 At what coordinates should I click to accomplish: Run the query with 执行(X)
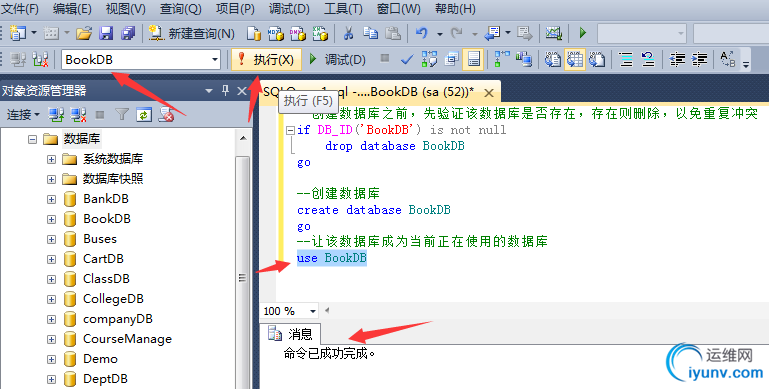point(266,59)
